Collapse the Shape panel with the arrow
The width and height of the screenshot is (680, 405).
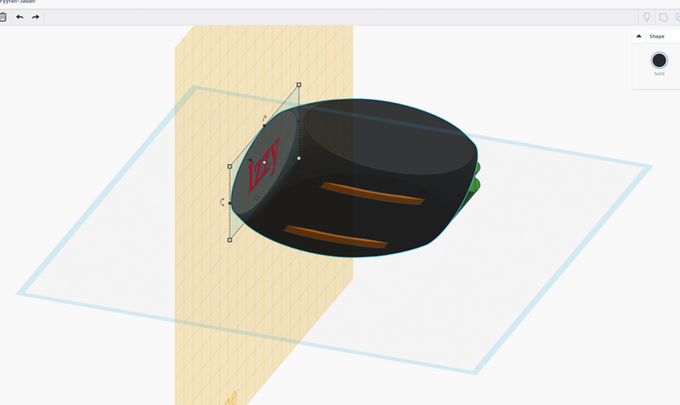[639, 36]
